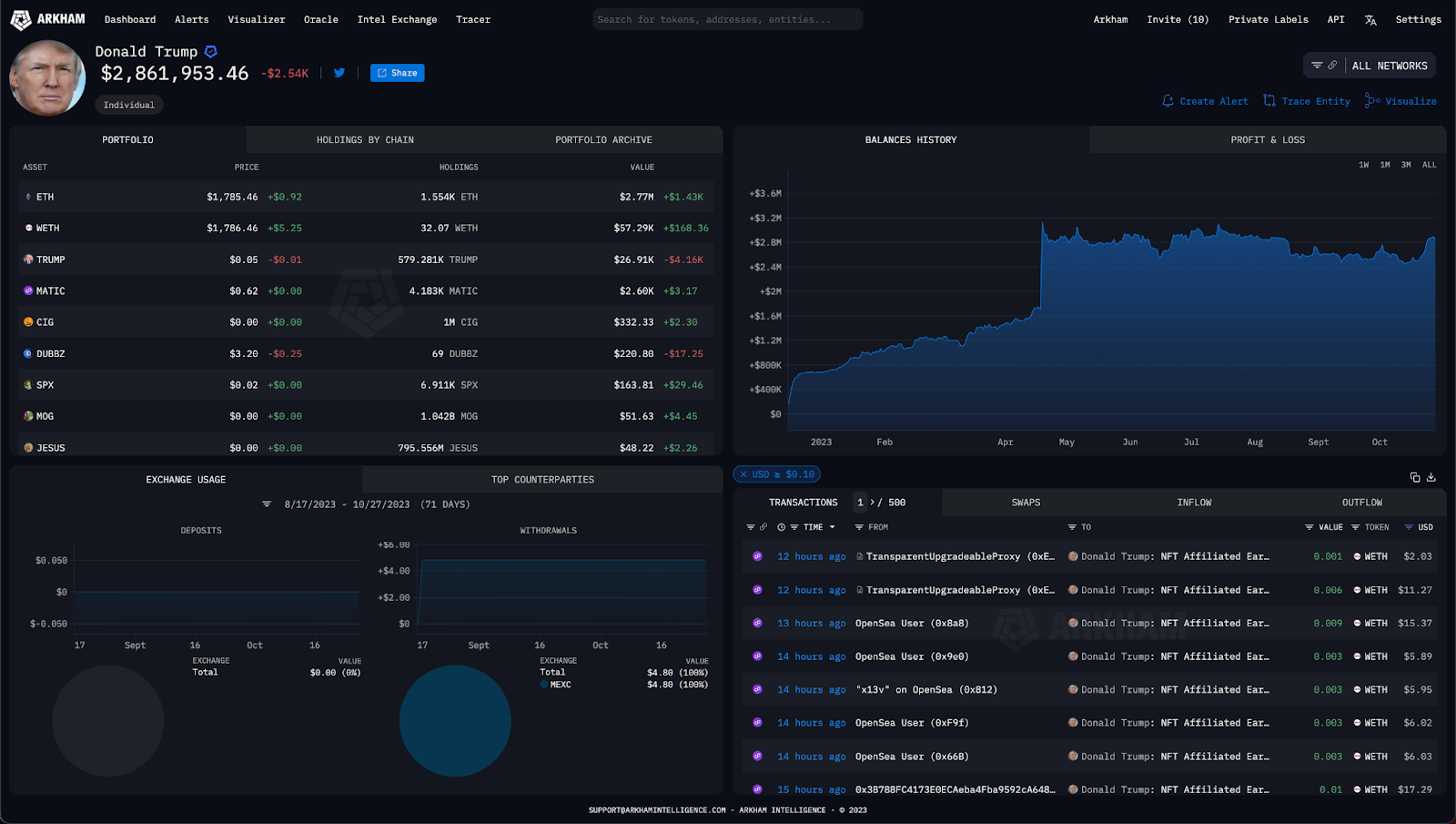Viewport: 1456px width, 824px height.
Task: Click the token search input field
Action: point(727,19)
